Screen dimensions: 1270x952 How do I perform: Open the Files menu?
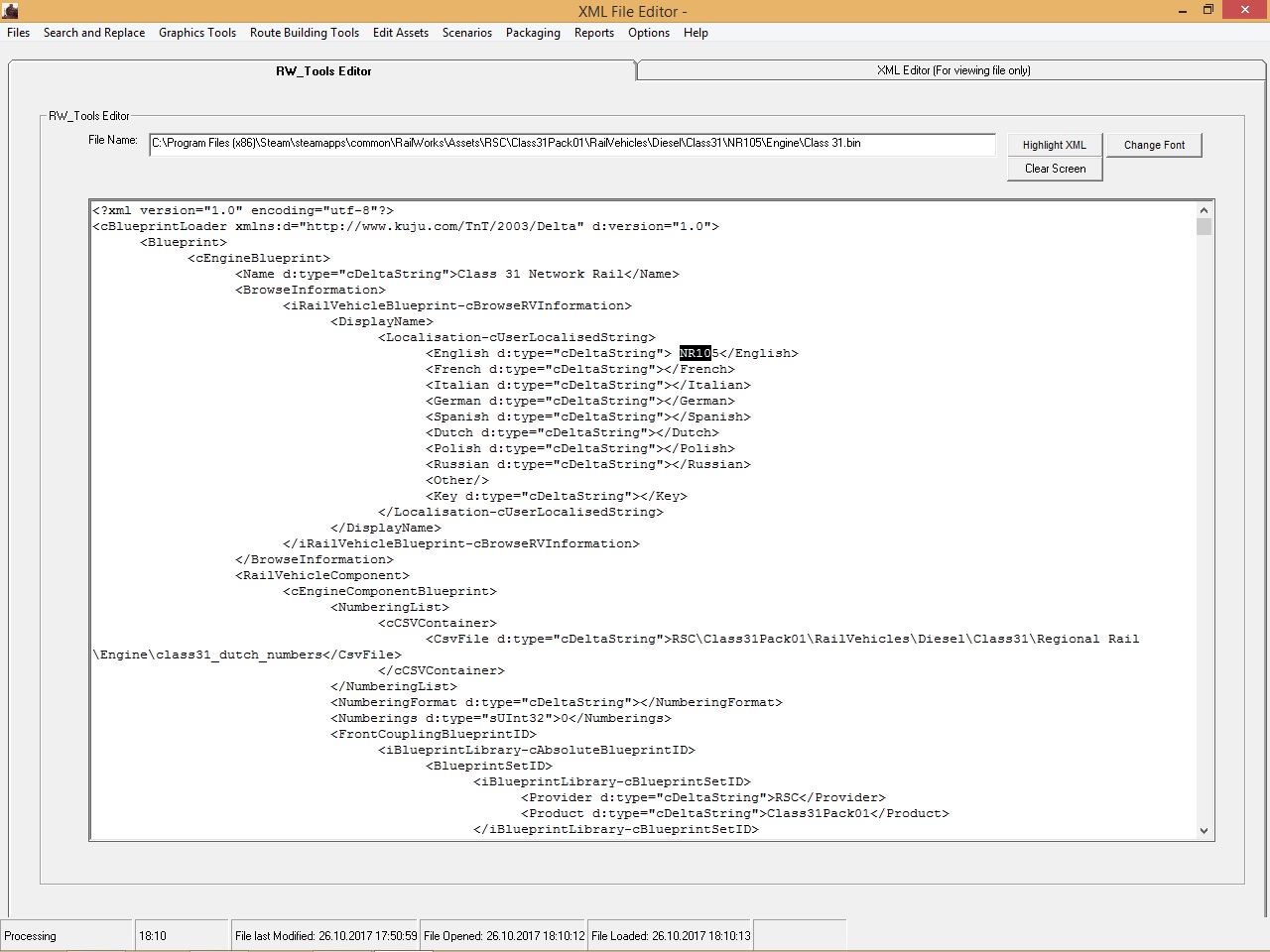click(18, 33)
